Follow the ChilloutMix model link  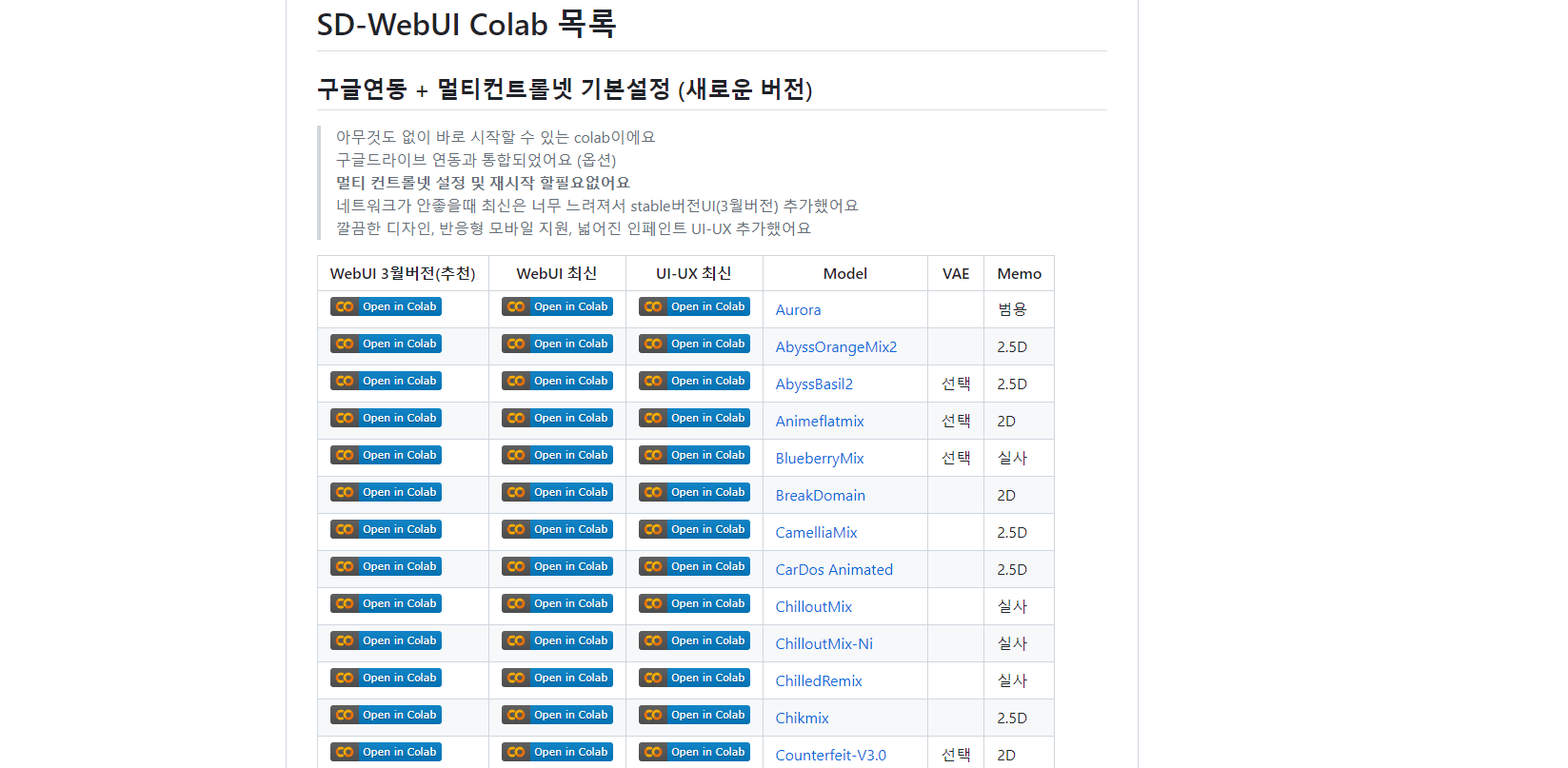pos(814,606)
